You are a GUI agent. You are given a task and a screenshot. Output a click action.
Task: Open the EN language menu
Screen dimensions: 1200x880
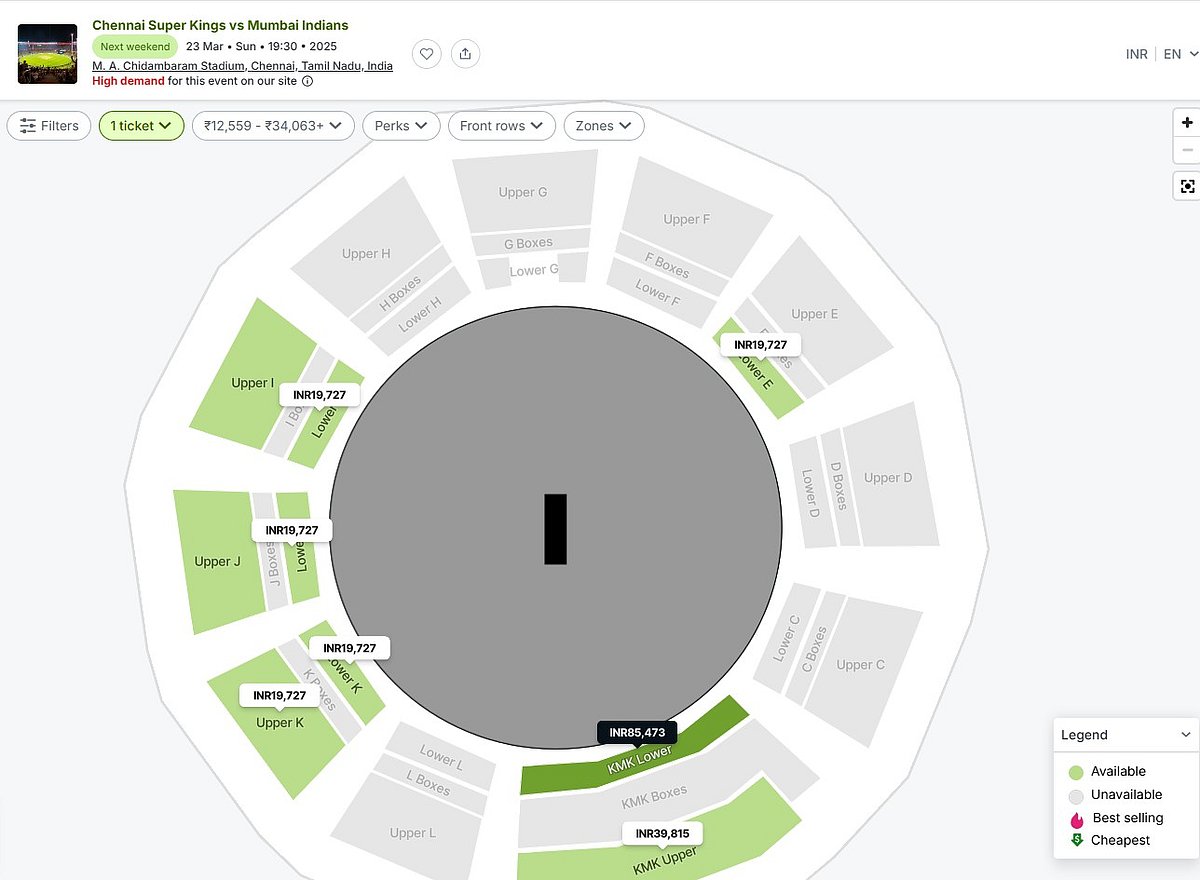pos(1178,54)
